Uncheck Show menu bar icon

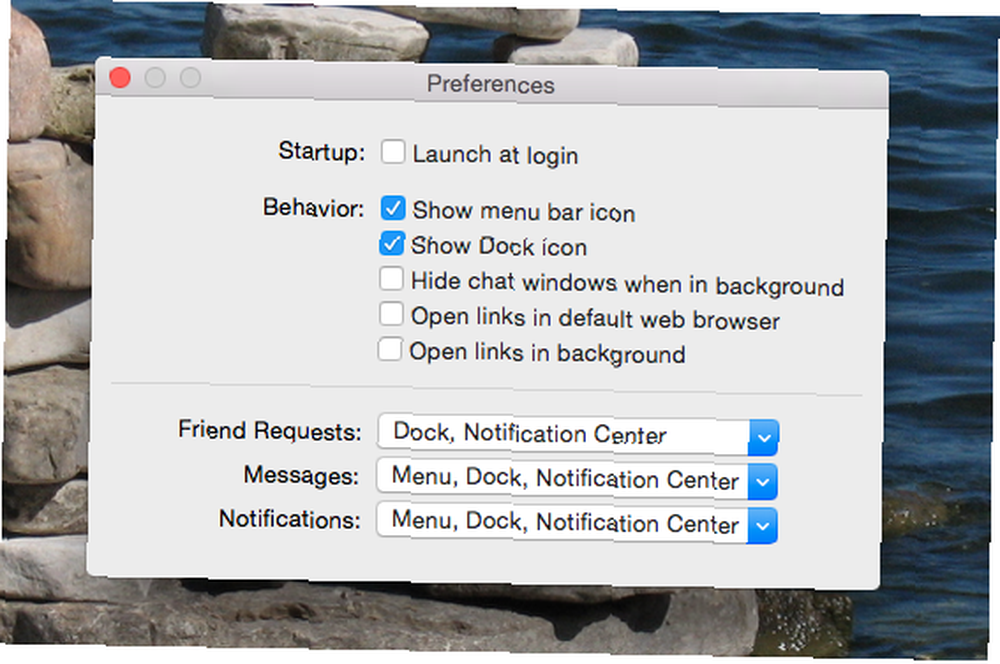[x=393, y=208]
